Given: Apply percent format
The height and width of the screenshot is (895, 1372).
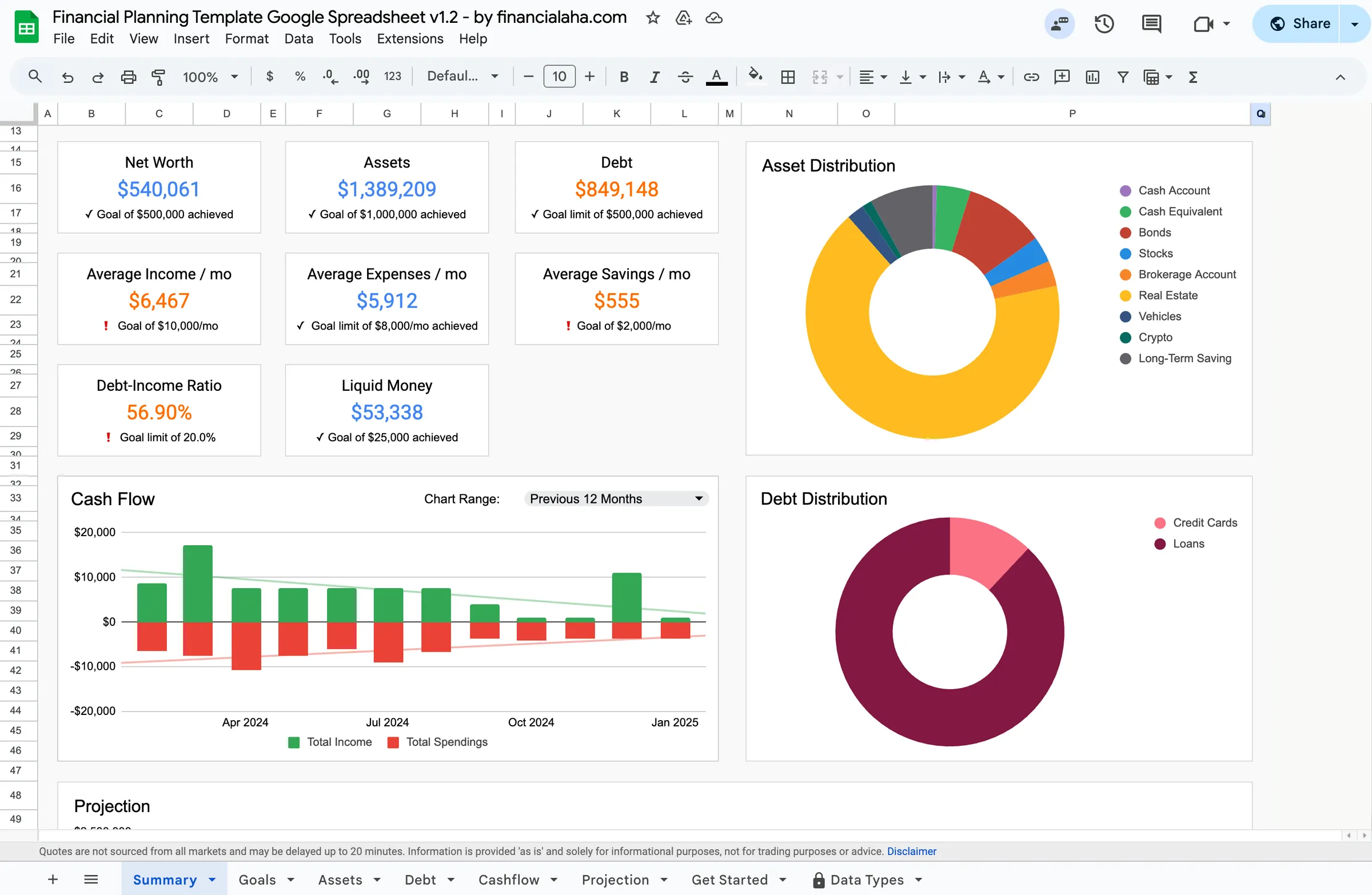Looking at the screenshot, I should [x=300, y=76].
